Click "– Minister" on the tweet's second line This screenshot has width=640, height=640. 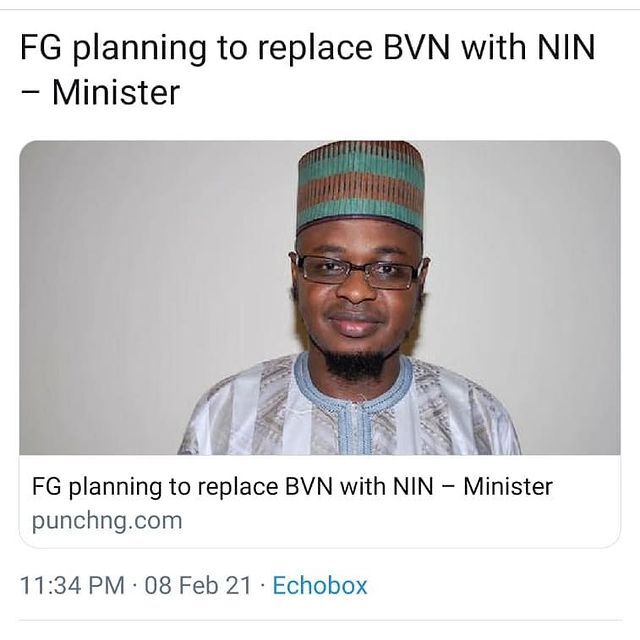(x=100, y=93)
